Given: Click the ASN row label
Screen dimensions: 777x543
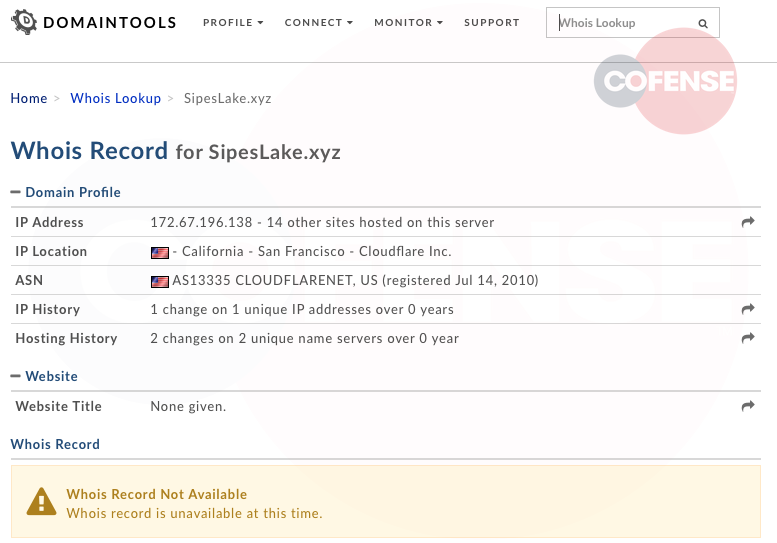Looking at the screenshot, I should point(29,280).
